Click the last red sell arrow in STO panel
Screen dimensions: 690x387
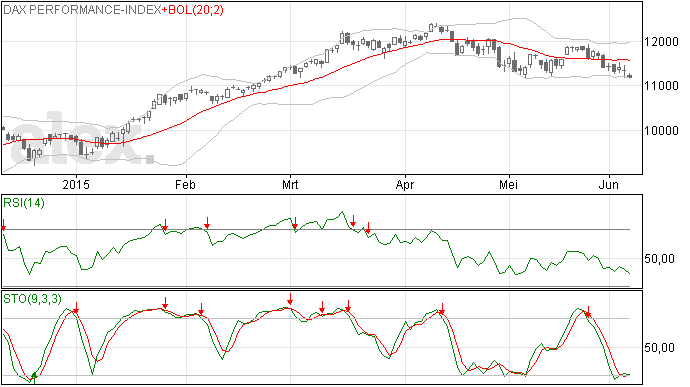587,312
